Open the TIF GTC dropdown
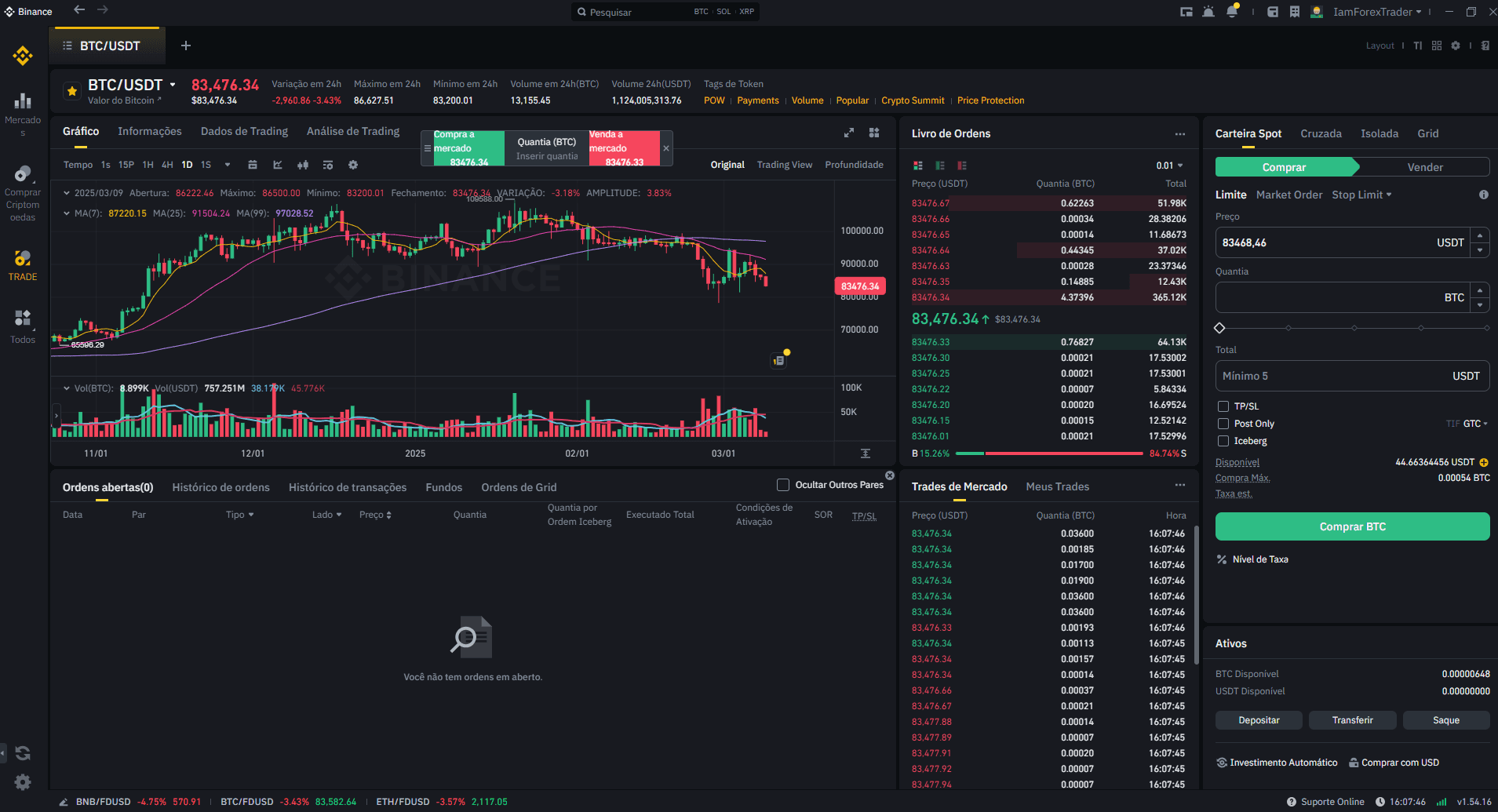Image resolution: width=1498 pixels, height=812 pixels. coord(1467,424)
